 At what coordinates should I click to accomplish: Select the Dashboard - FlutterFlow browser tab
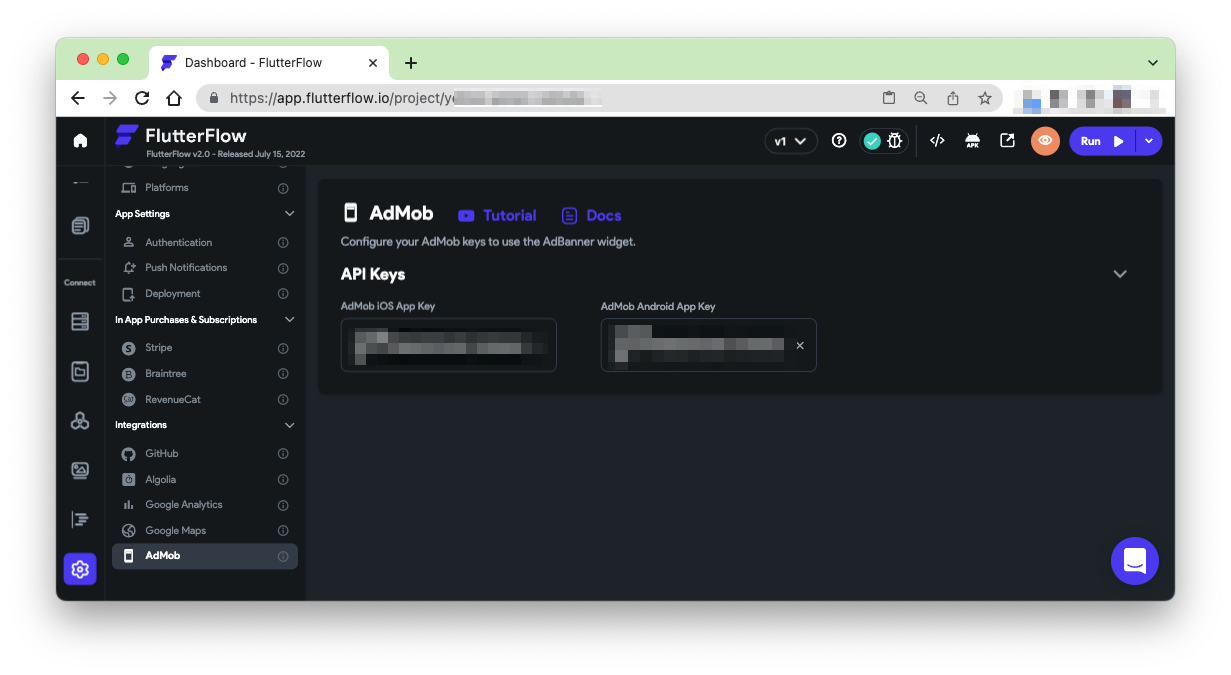(x=269, y=63)
